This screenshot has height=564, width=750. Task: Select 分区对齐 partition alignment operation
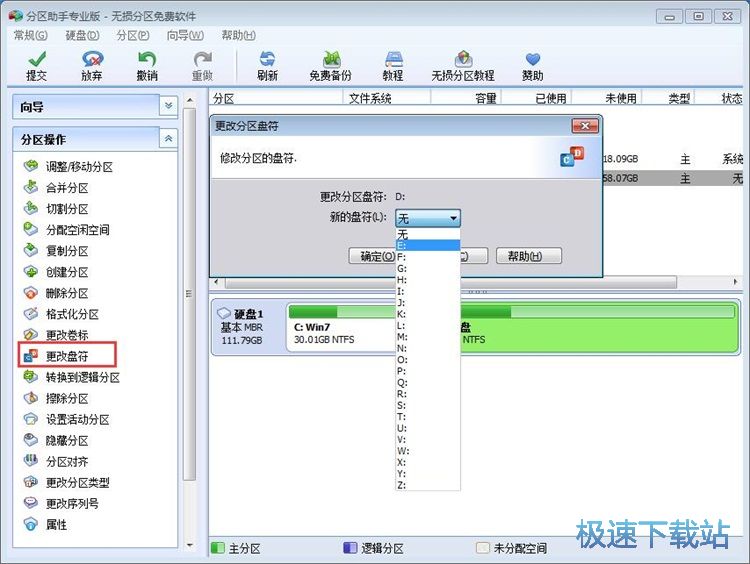pyautogui.click(x=56, y=462)
